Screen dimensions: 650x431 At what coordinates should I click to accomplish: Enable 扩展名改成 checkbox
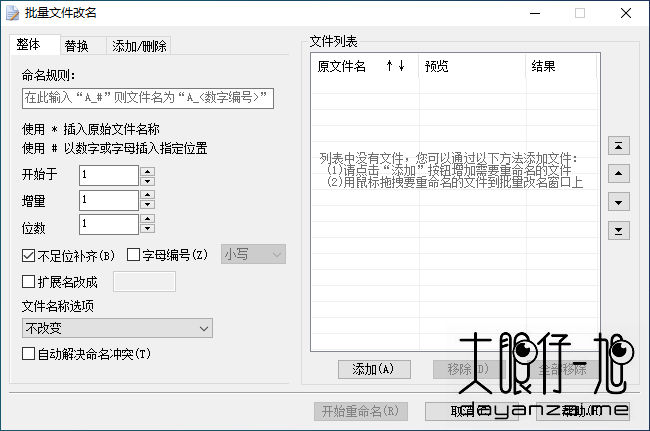click(28, 281)
